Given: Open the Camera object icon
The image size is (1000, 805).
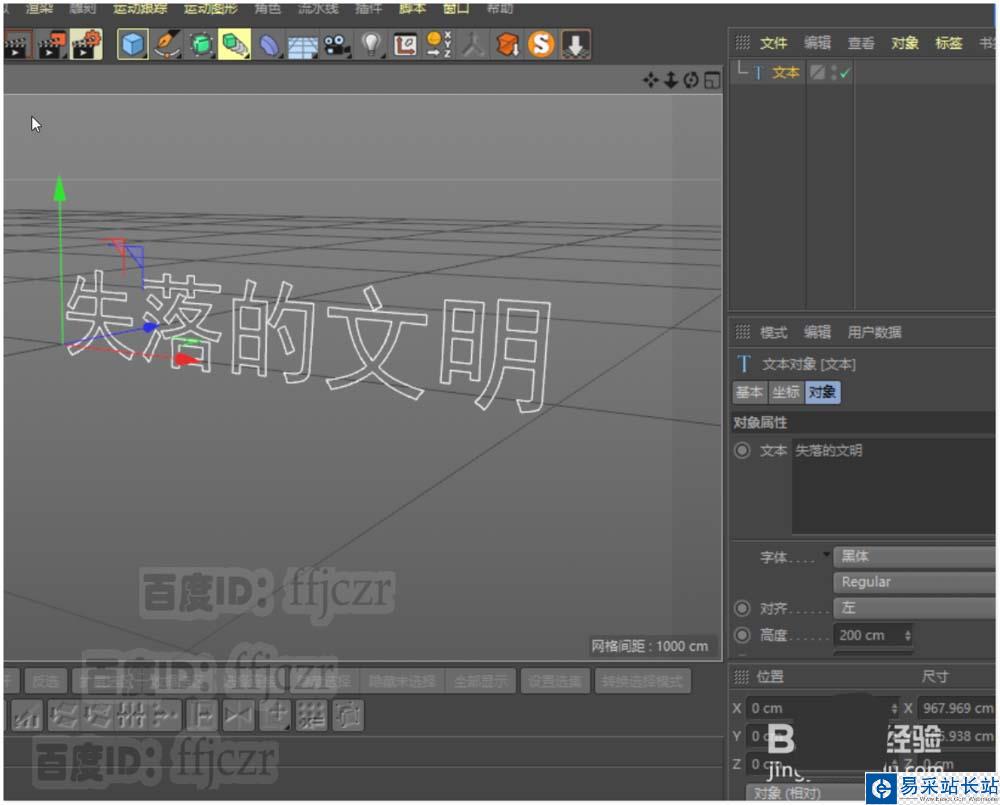Looking at the screenshot, I should click(337, 44).
